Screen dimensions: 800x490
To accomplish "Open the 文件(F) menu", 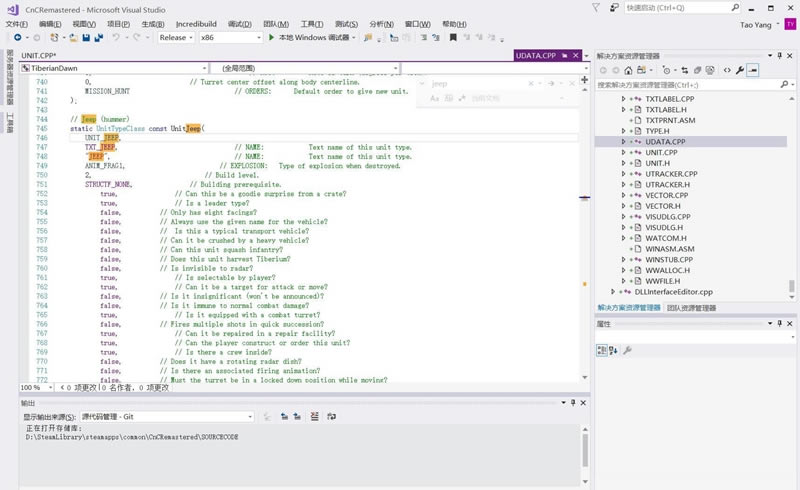I will [x=17, y=24].
